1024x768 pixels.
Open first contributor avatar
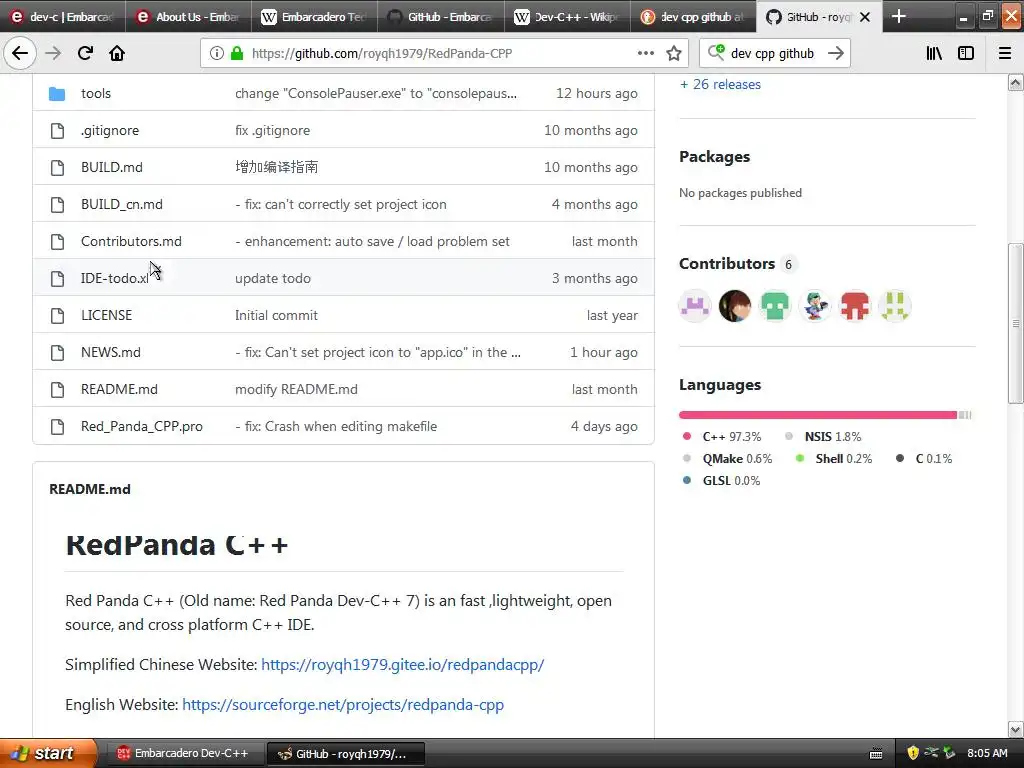tap(695, 306)
